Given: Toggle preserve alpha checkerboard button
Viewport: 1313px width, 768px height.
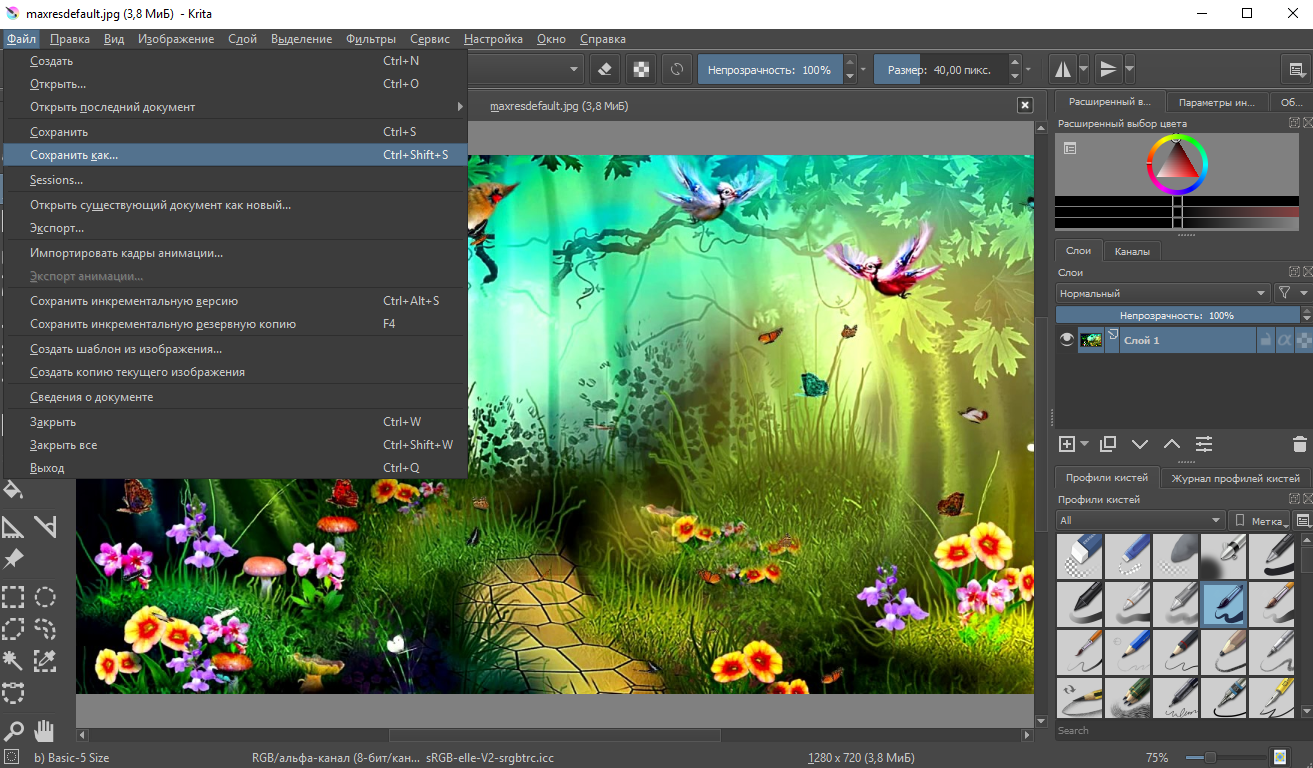Looking at the screenshot, I should click(x=641, y=70).
